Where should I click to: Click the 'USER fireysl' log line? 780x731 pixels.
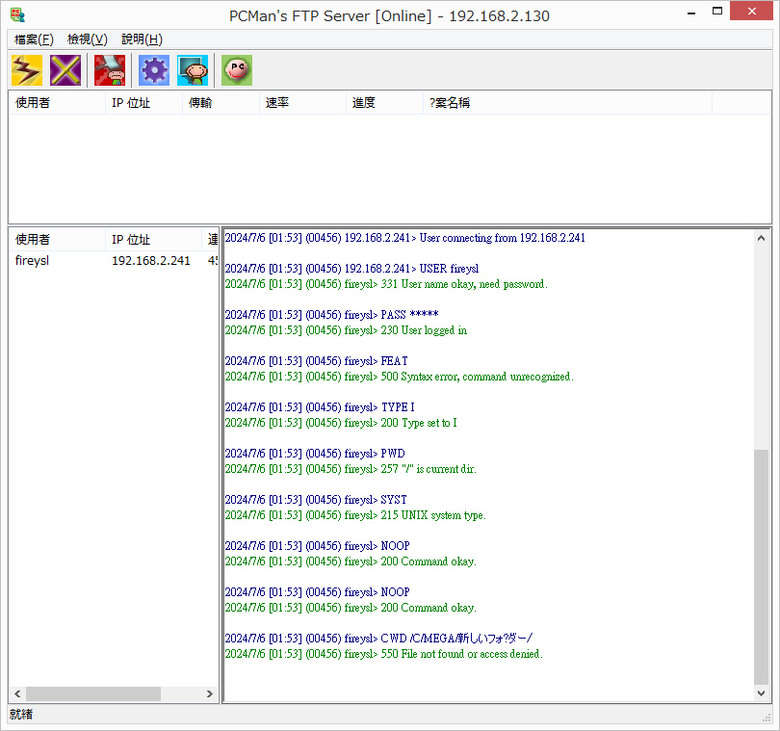pyautogui.click(x=352, y=269)
